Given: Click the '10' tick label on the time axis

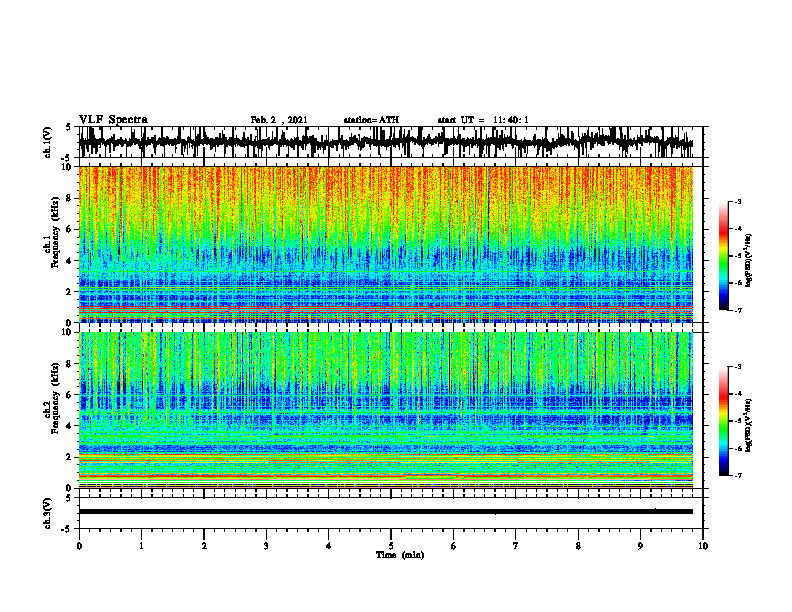Looking at the screenshot, I should point(703,546).
